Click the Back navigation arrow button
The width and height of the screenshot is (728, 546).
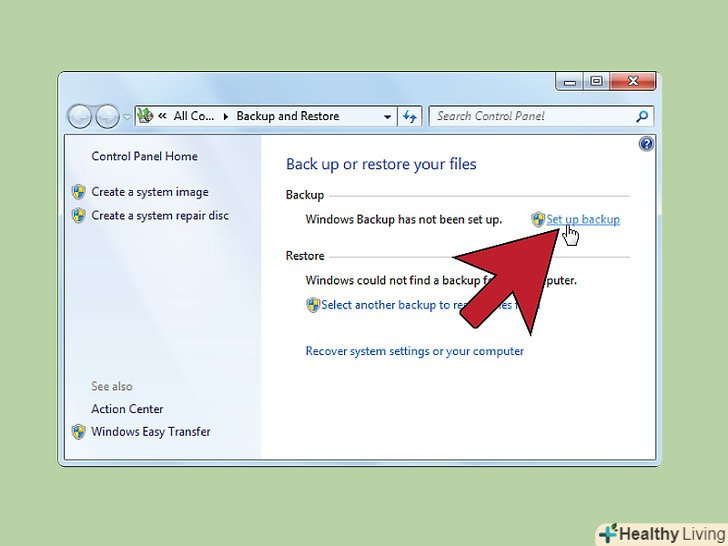click(80, 116)
